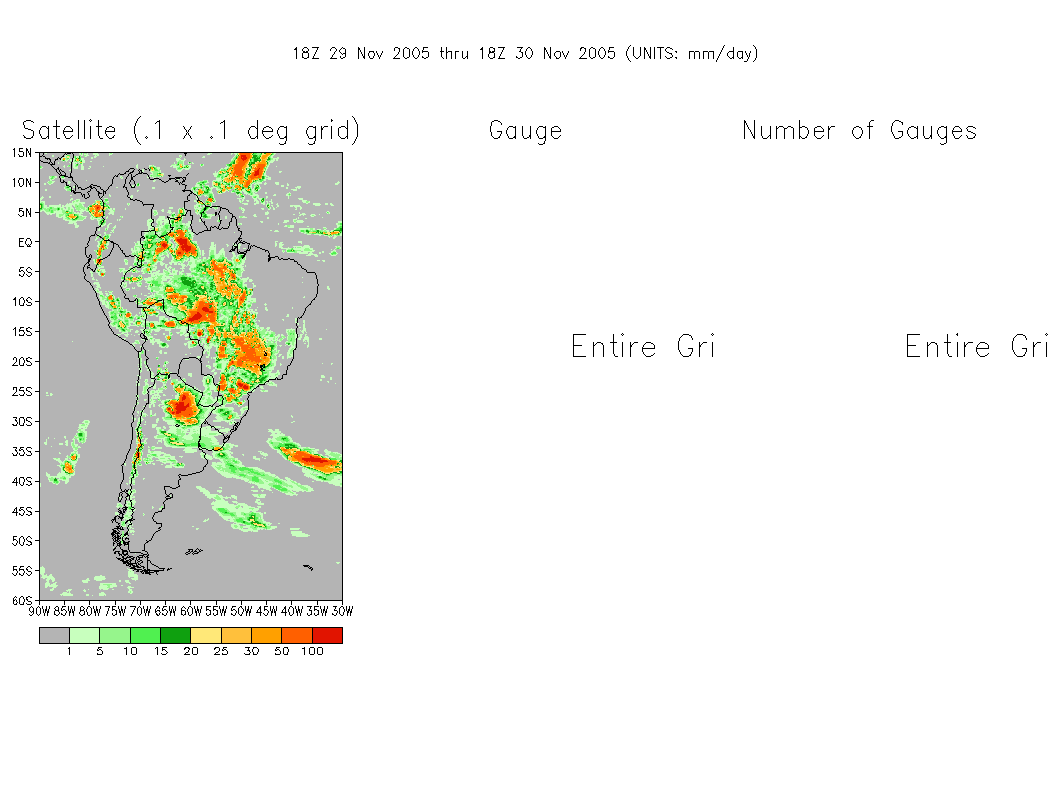Viewport: 1050px width, 800px height.
Task: Click the Number of Gauges heading
Action: point(860,131)
